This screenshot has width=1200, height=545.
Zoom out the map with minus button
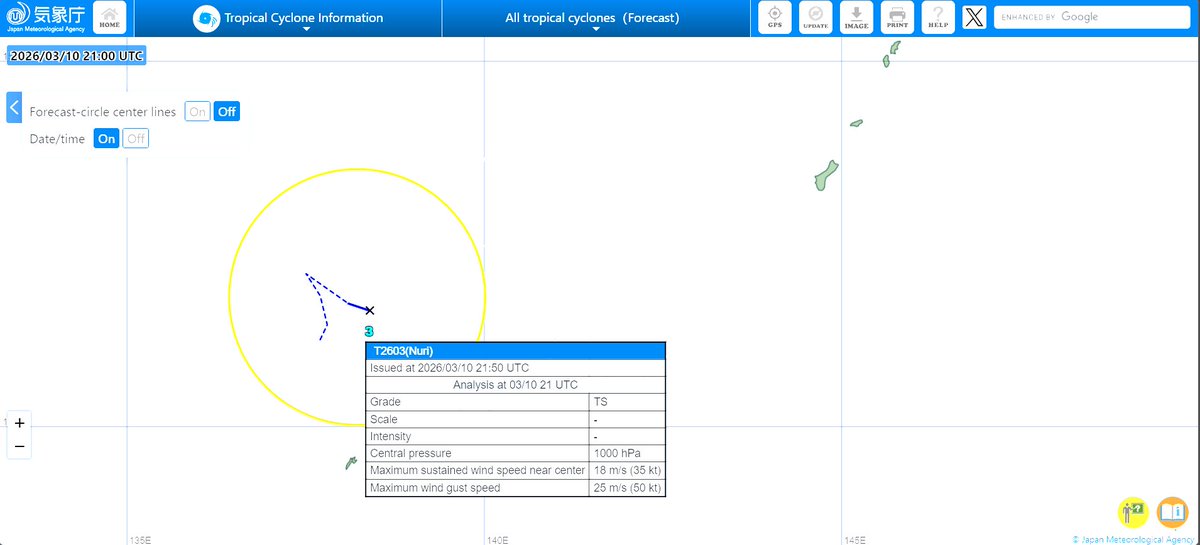tap(19, 447)
